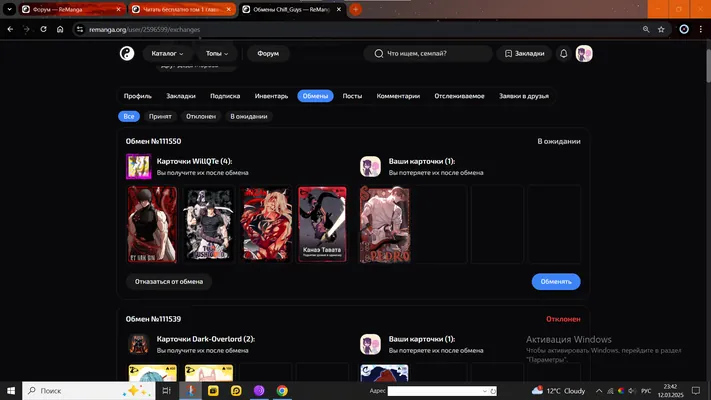Switch to Заявки в друзья tab
The height and width of the screenshot is (400, 711).
click(524, 96)
